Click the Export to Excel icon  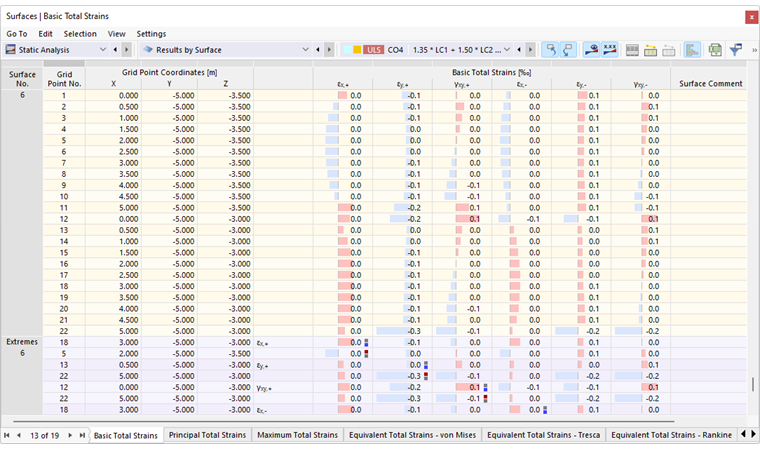tap(715, 49)
